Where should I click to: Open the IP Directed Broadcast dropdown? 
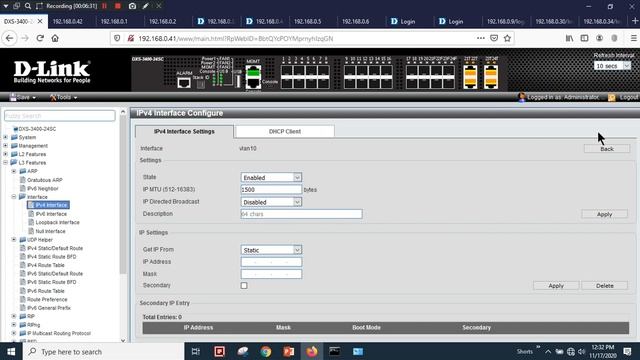tap(271, 202)
